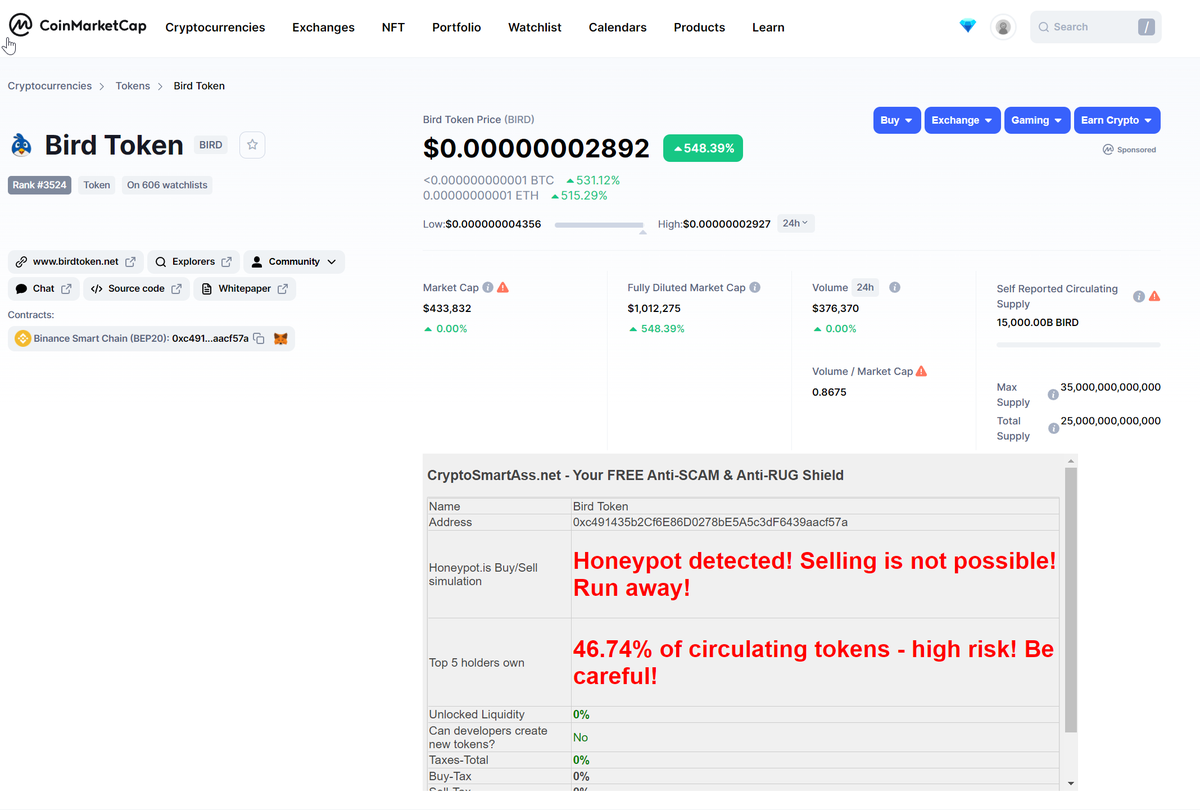Screen dimensions: 1200x810
Task: Click the Binance Smart Chain coin icon
Action: coord(22,339)
